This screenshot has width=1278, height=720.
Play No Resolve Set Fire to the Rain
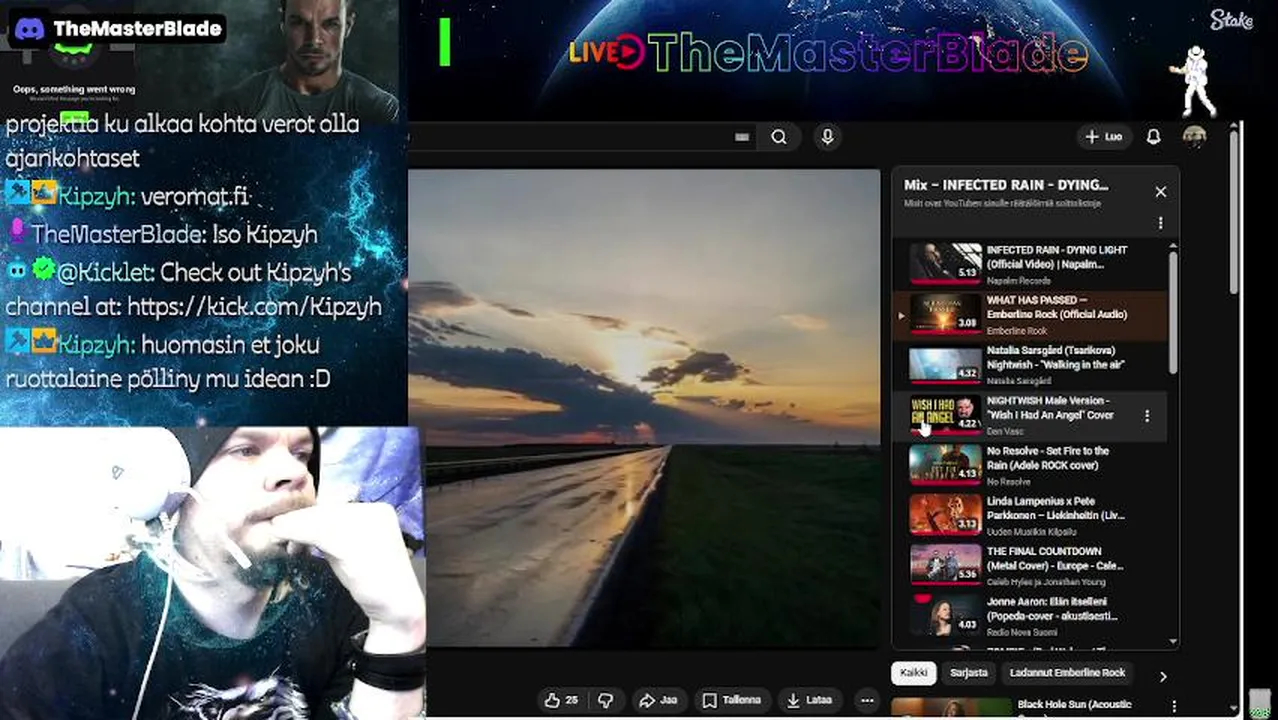pyautogui.click(x=945, y=465)
